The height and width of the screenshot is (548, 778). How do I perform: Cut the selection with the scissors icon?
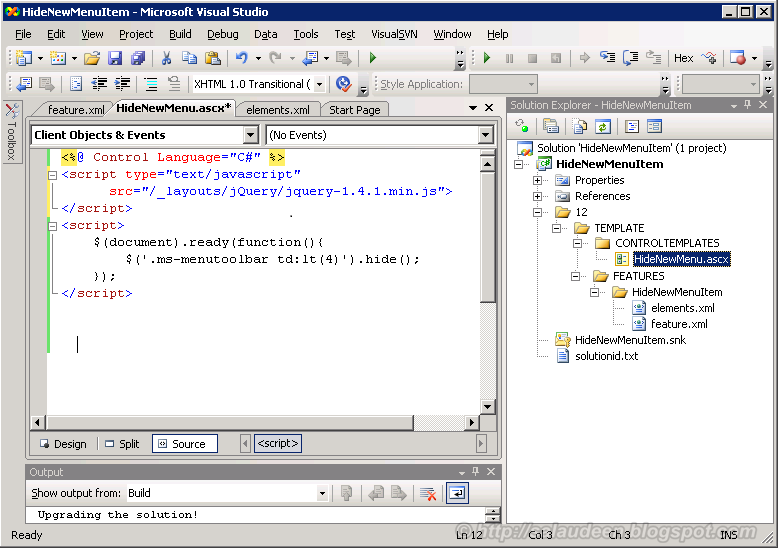(x=166, y=58)
